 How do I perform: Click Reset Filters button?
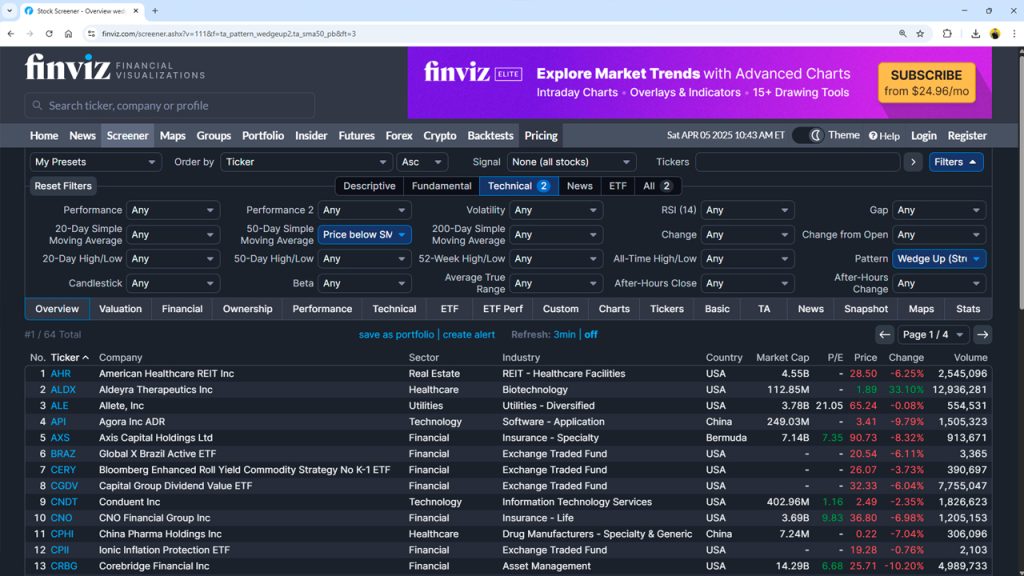pyautogui.click(x=63, y=186)
